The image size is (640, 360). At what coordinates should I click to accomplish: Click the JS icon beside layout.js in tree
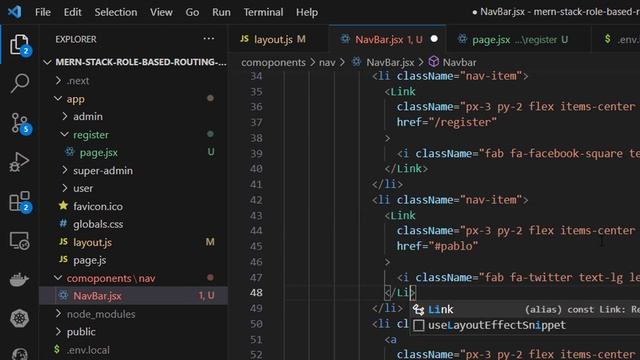(63, 242)
